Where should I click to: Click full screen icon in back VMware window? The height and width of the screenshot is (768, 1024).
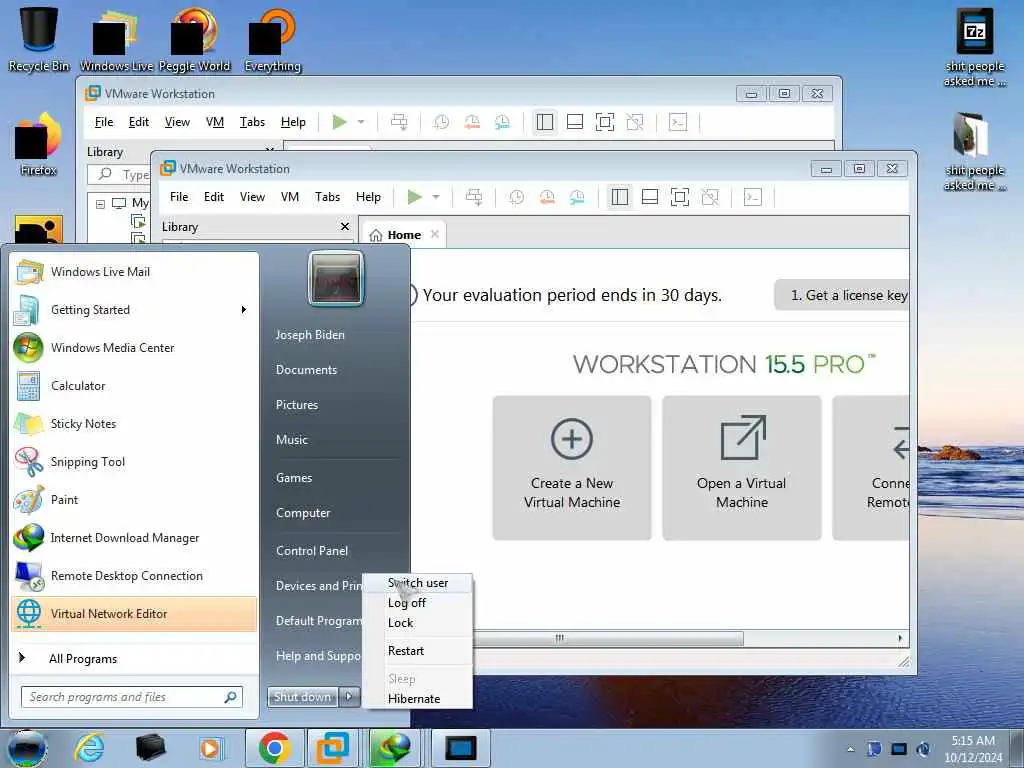(x=605, y=122)
